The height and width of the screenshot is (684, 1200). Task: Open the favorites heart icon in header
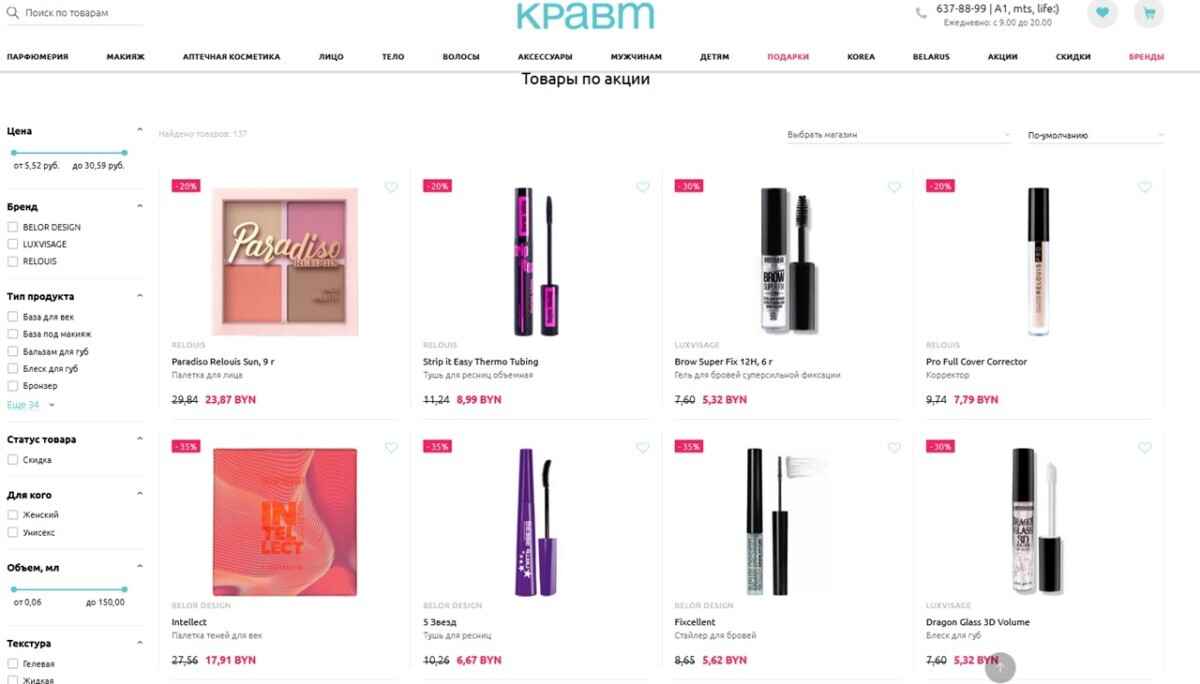pyautogui.click(x=1102, y=13)
